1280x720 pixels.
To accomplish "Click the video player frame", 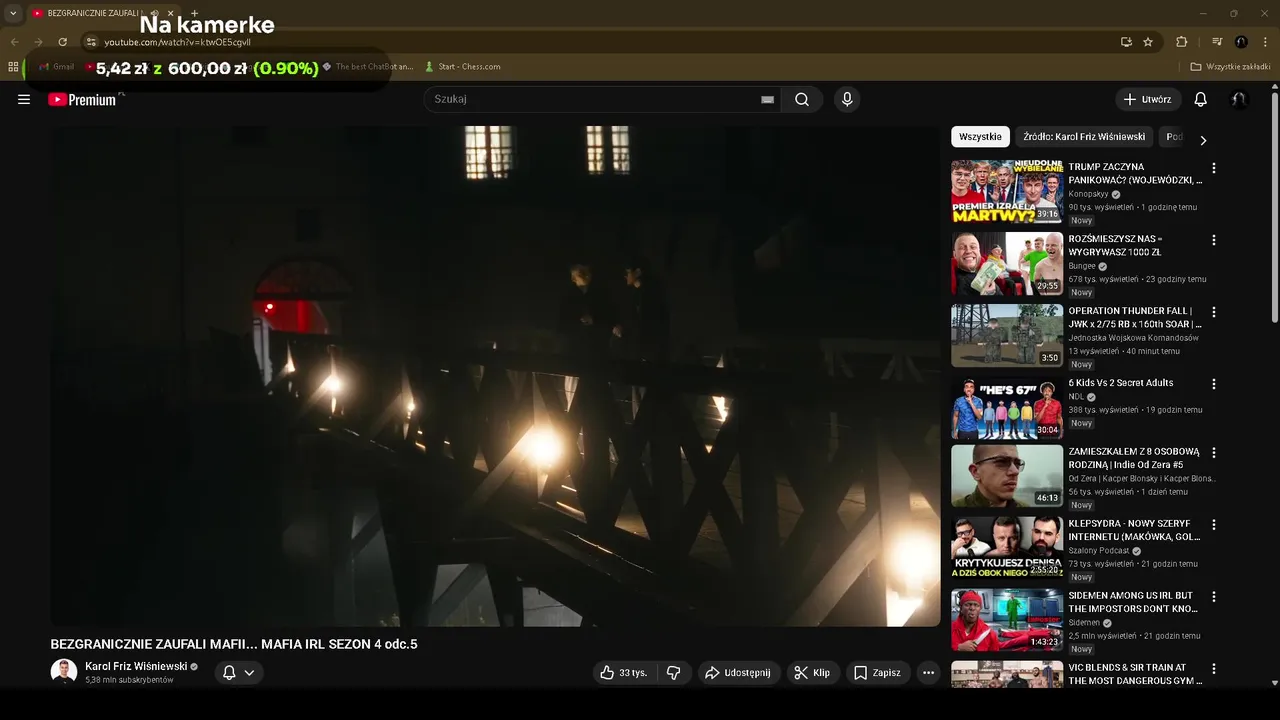I will [495, 375].
